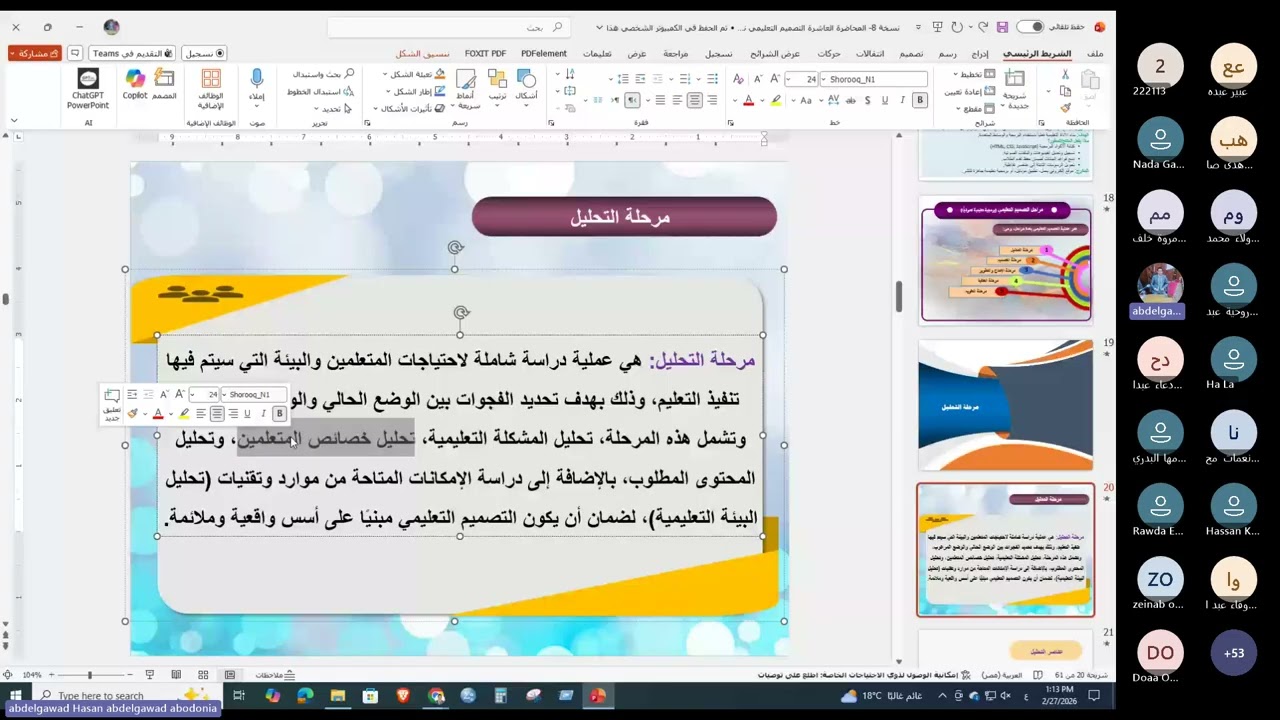Open the انتقالات (Transitions) tab
Image resolution: width=1280 pixels, height=720 pixels.
[869, 53]
